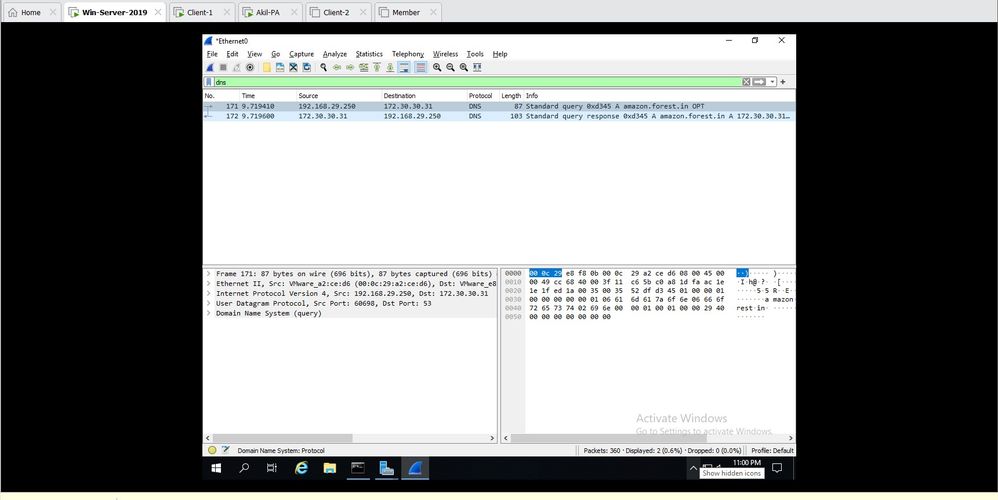Go forward in packet history arrow
Screen dimensions: 998x500
[350, 67]
